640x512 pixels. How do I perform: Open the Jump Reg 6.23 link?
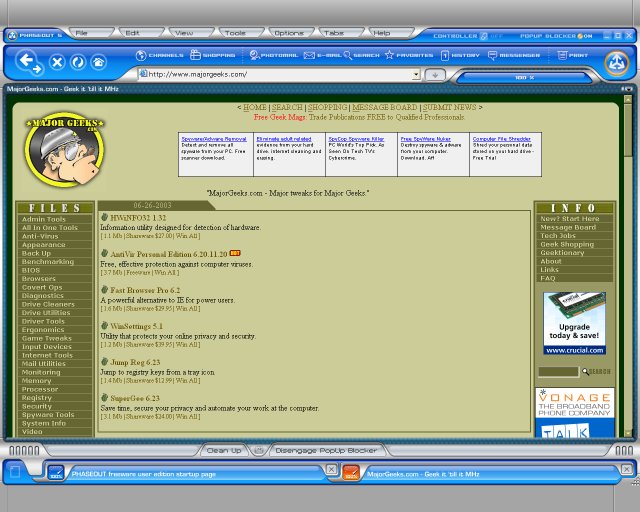pos(135,362)
